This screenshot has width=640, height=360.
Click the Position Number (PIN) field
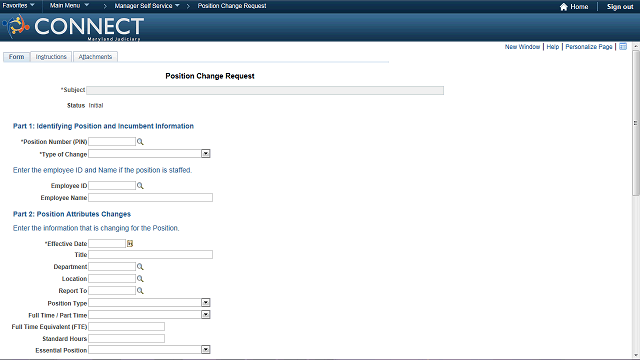click(x=112, y=142)
